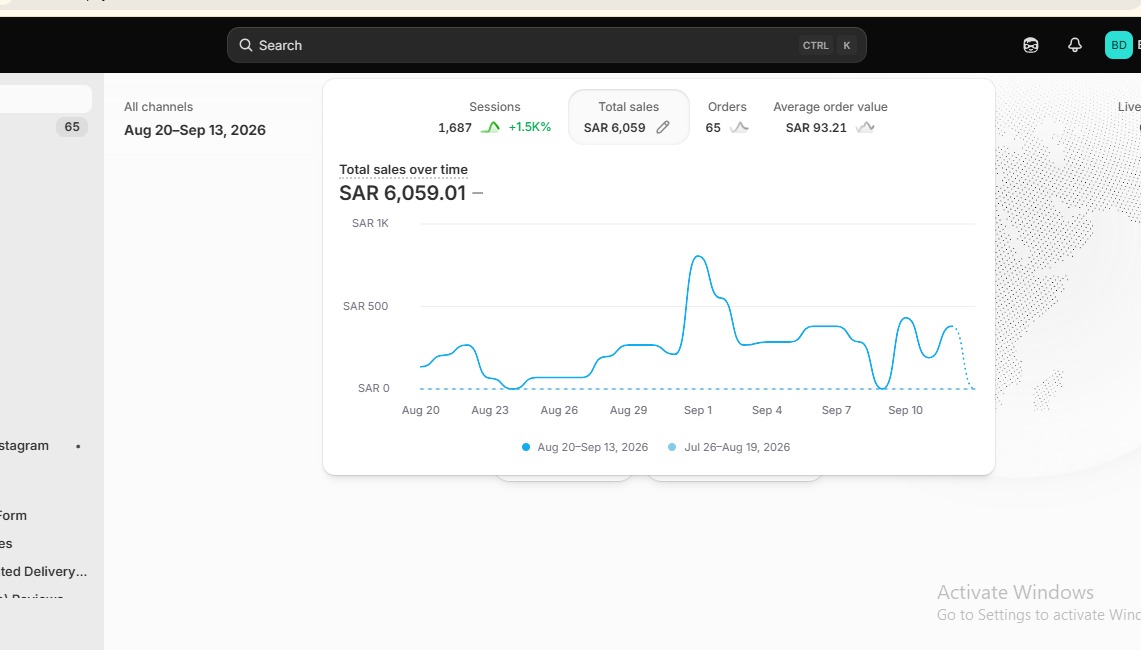Open the sidebar 'ted Delivery...' app
The width and height of the screenshot is (1141, 650).
tap(44, 571)
